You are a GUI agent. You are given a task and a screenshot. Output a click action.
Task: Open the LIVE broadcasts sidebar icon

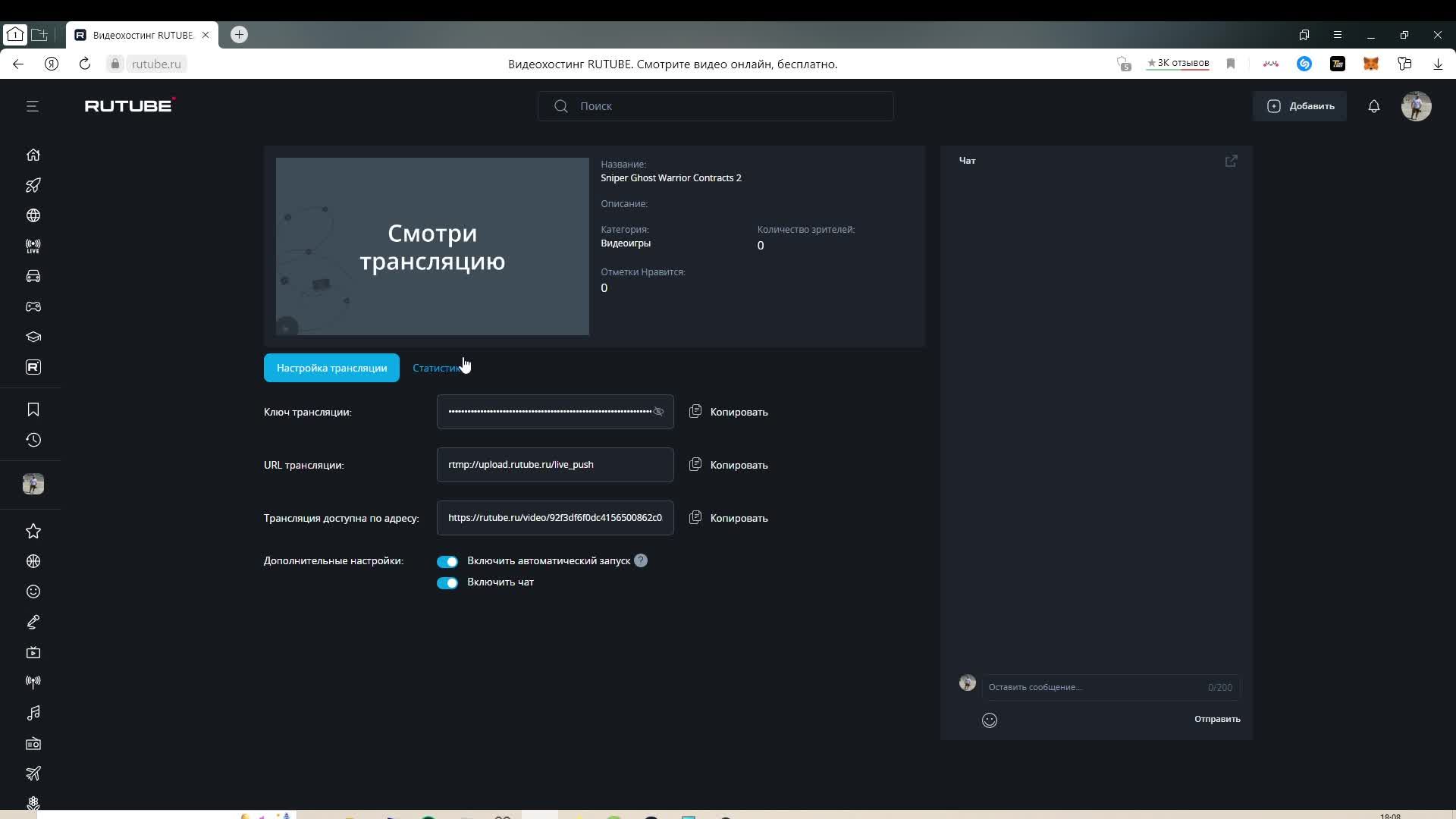pos(33,246)
